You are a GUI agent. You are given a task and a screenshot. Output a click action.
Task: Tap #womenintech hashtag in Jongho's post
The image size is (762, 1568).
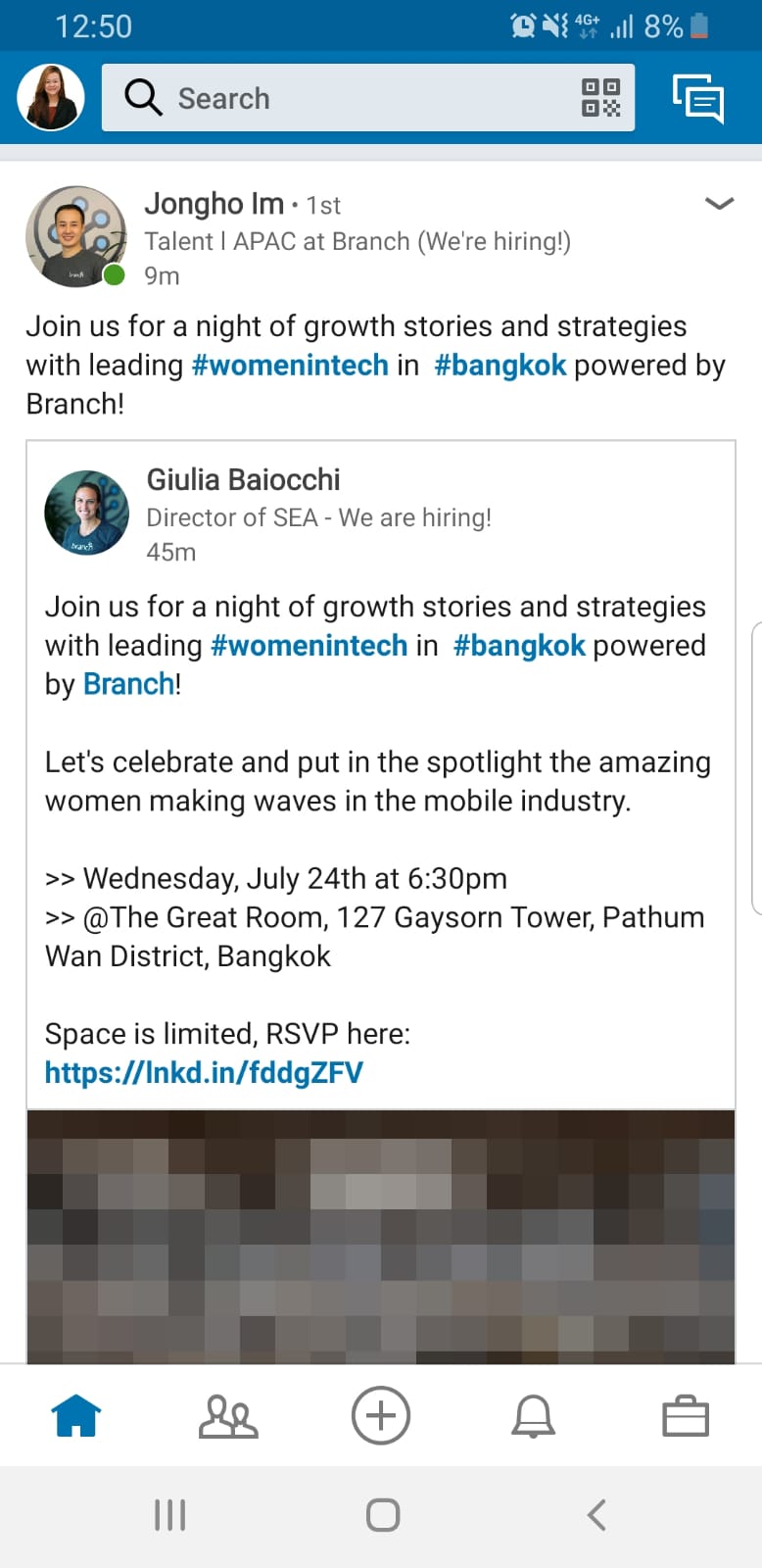[290, 366]
